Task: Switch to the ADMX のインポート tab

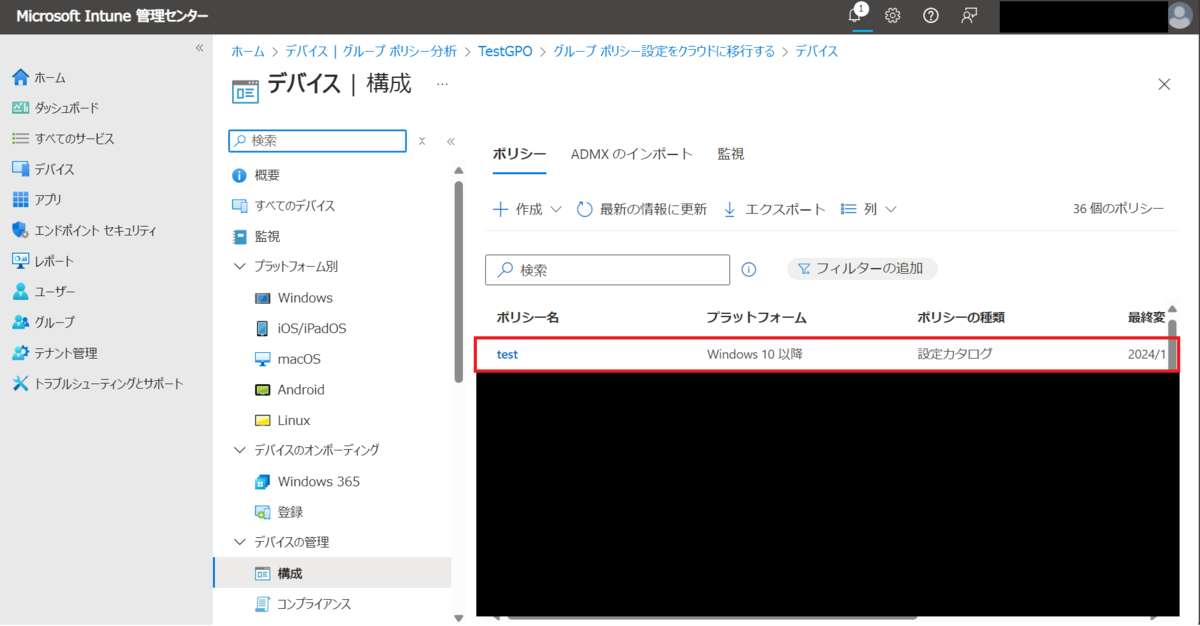Action: tap(632, 154)
